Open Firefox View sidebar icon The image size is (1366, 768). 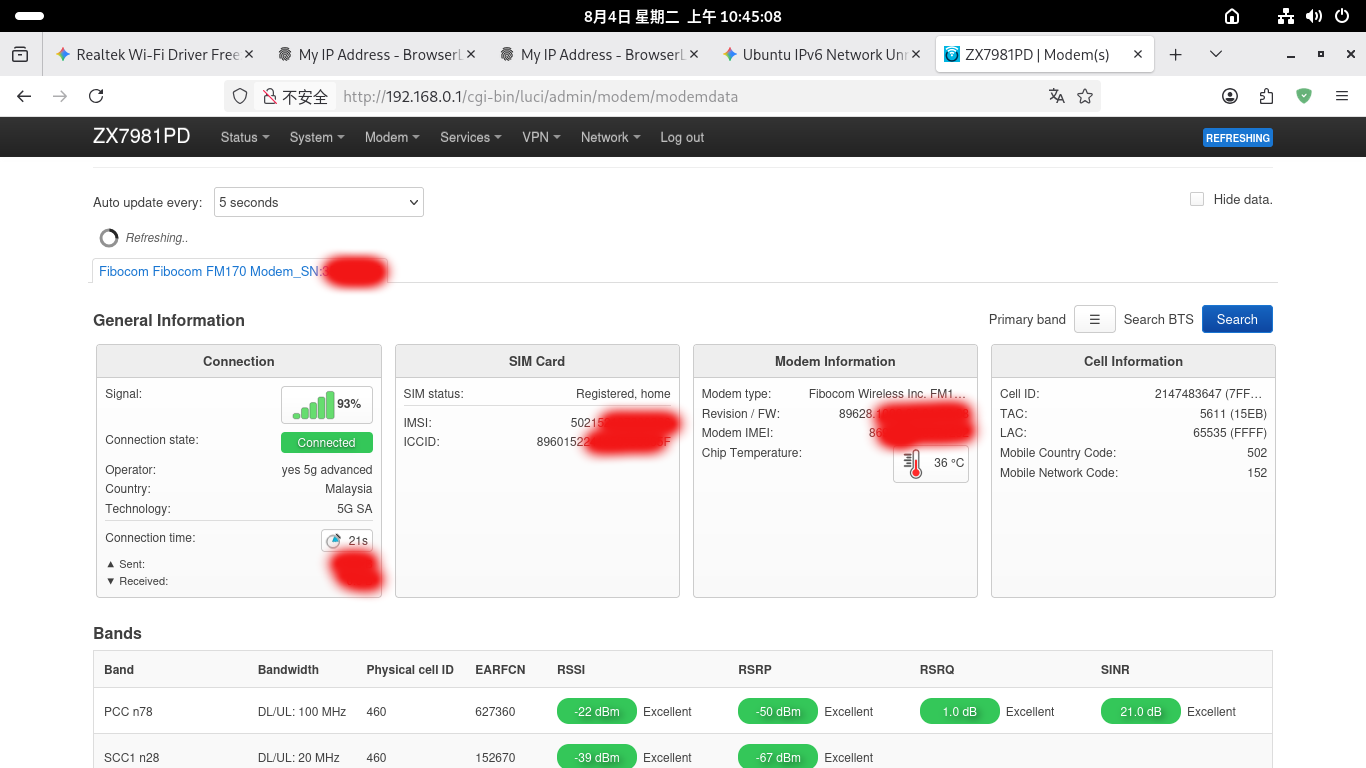point(20,55)
